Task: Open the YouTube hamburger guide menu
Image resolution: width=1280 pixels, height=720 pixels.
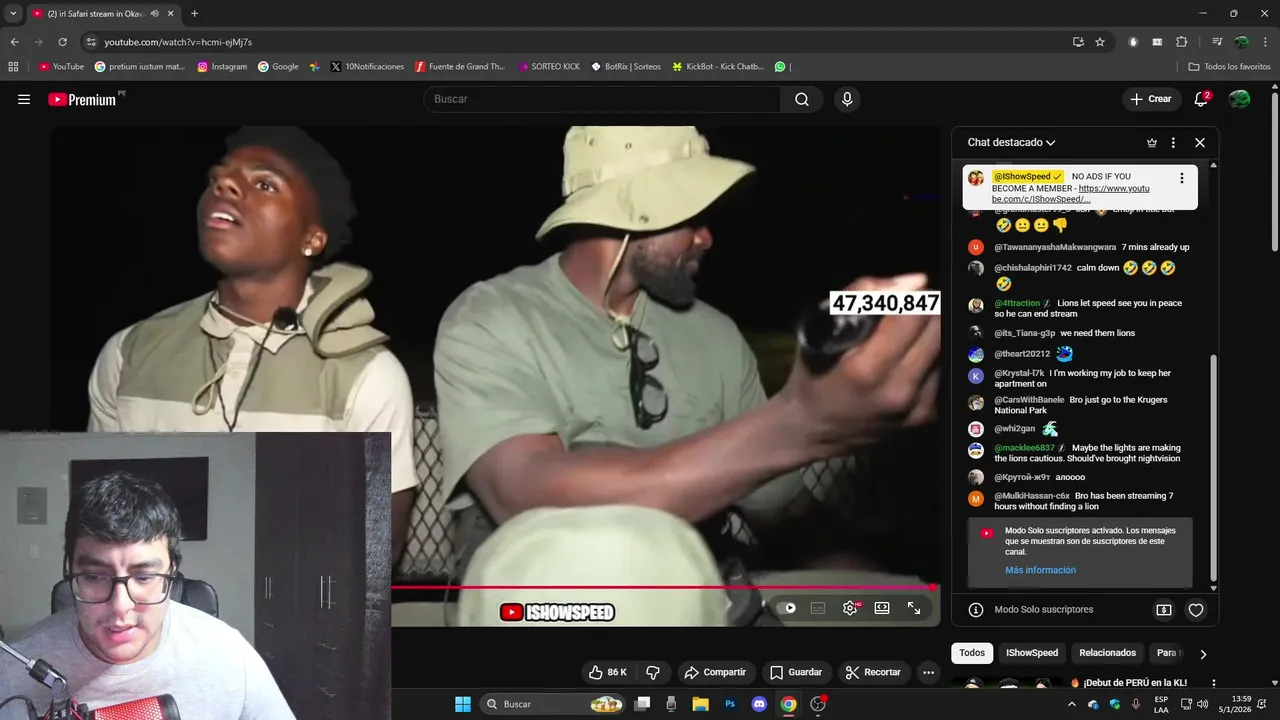Action: pyautogui.click(x=24, y=99)
